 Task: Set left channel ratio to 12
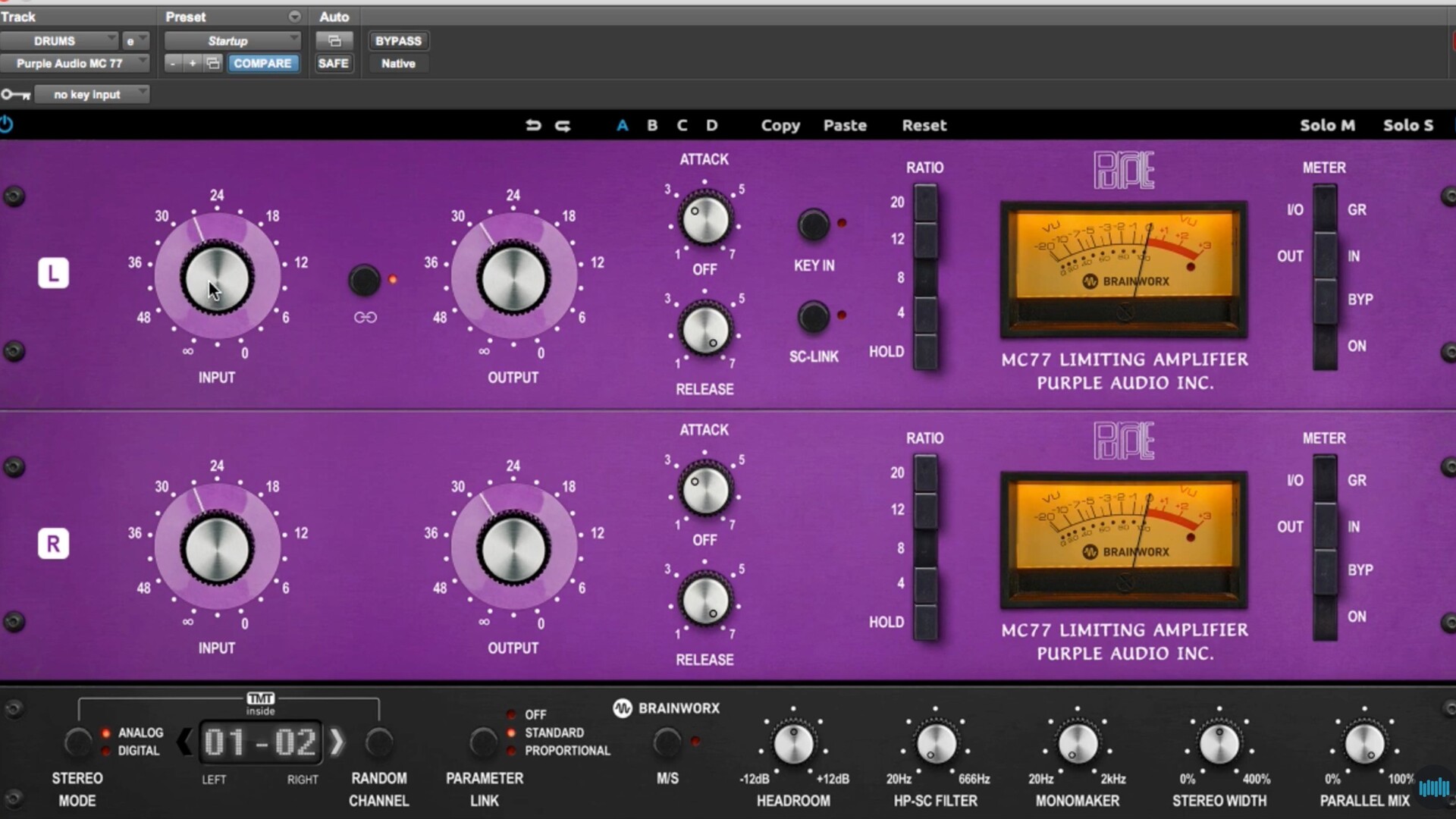[x=925, y=240]
